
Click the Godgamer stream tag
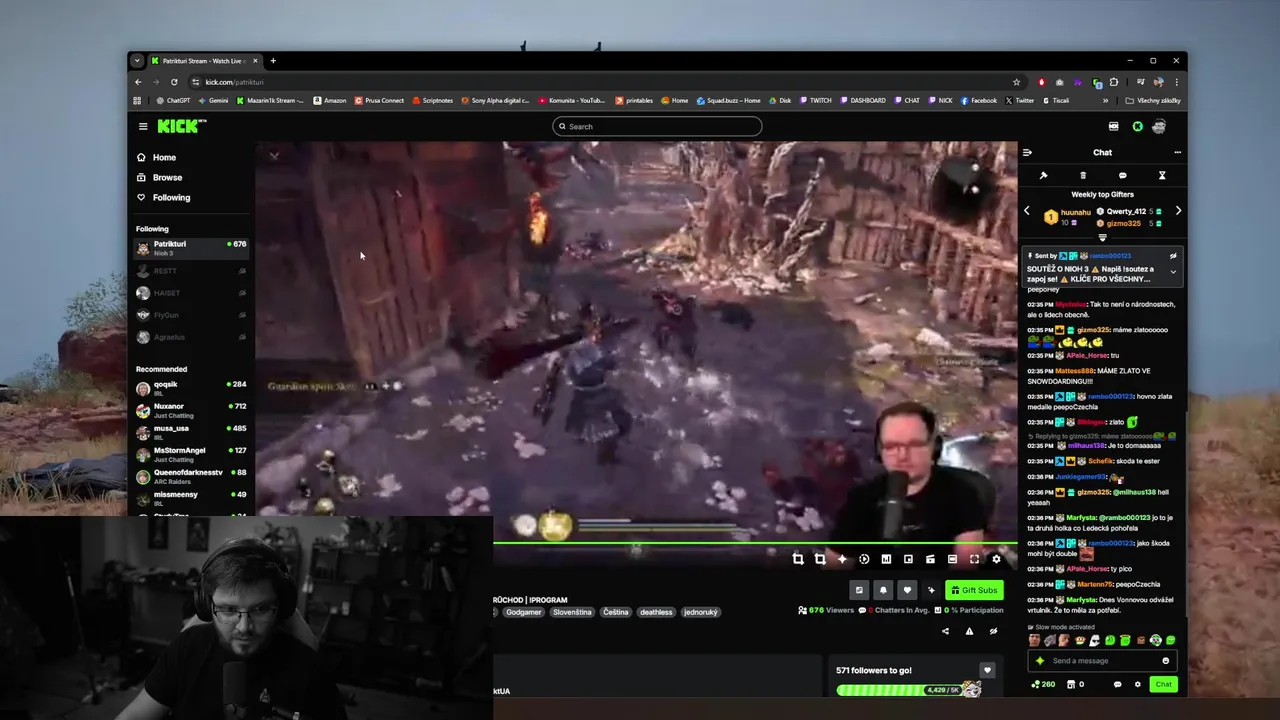click(523, 612)
